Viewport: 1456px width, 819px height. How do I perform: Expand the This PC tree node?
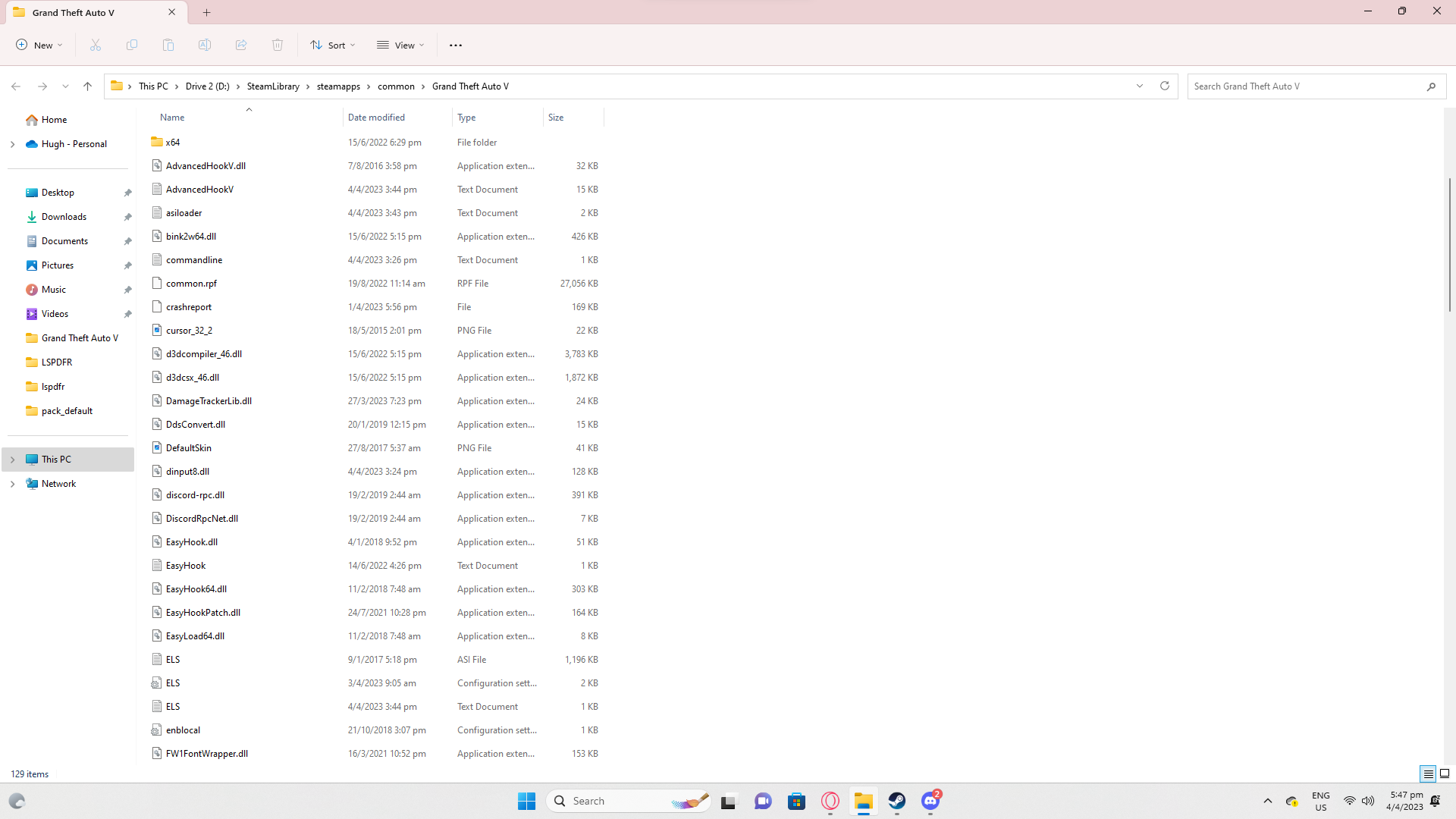[x=12, y=460]
